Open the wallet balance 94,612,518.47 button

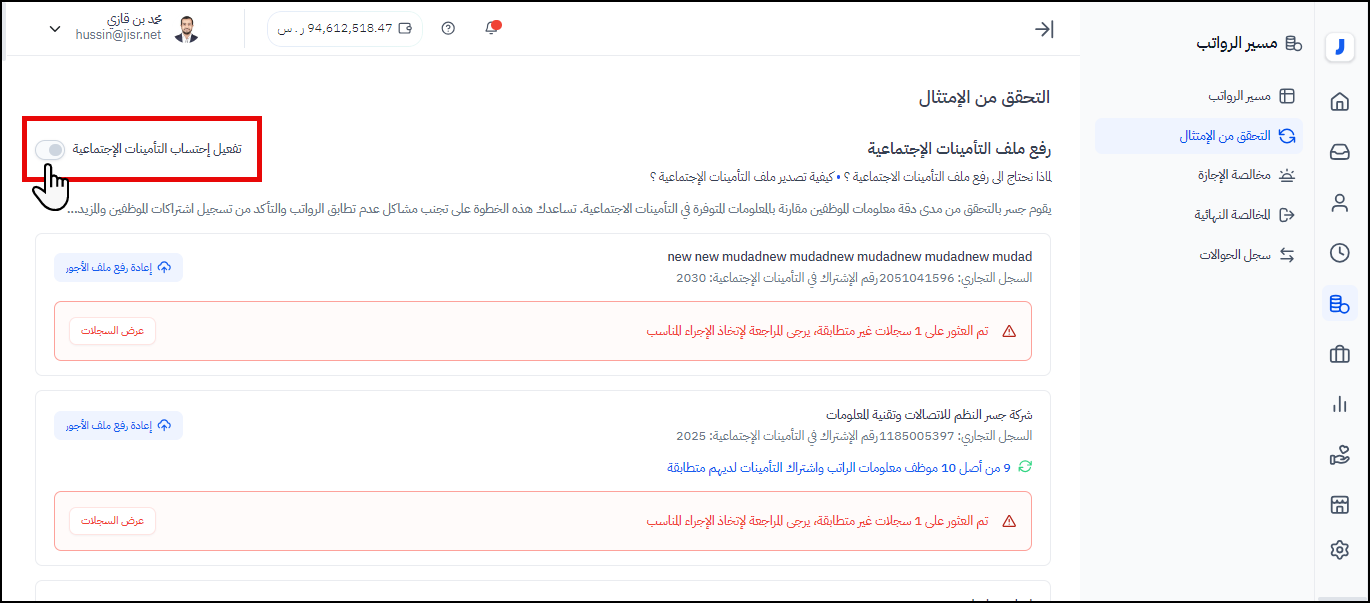(x=345, y=28)
